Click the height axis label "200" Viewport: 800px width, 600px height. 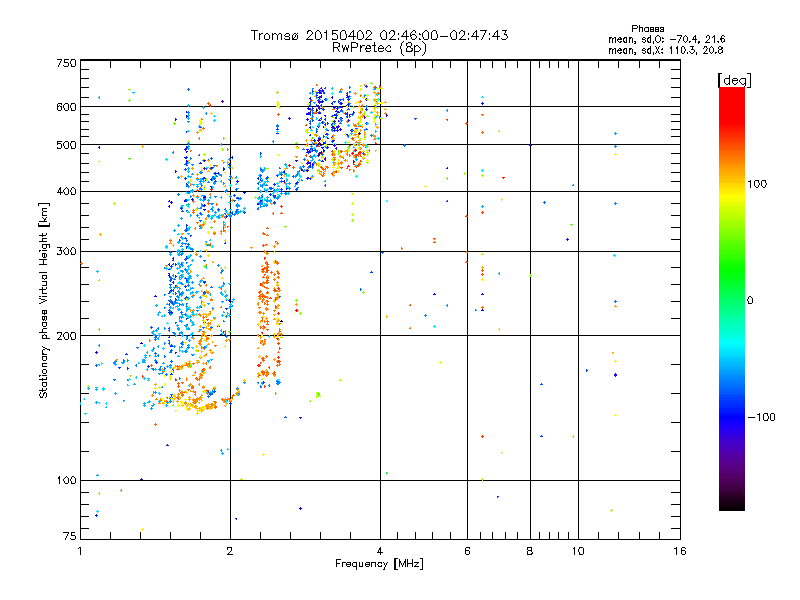click(x=66, y=336)
